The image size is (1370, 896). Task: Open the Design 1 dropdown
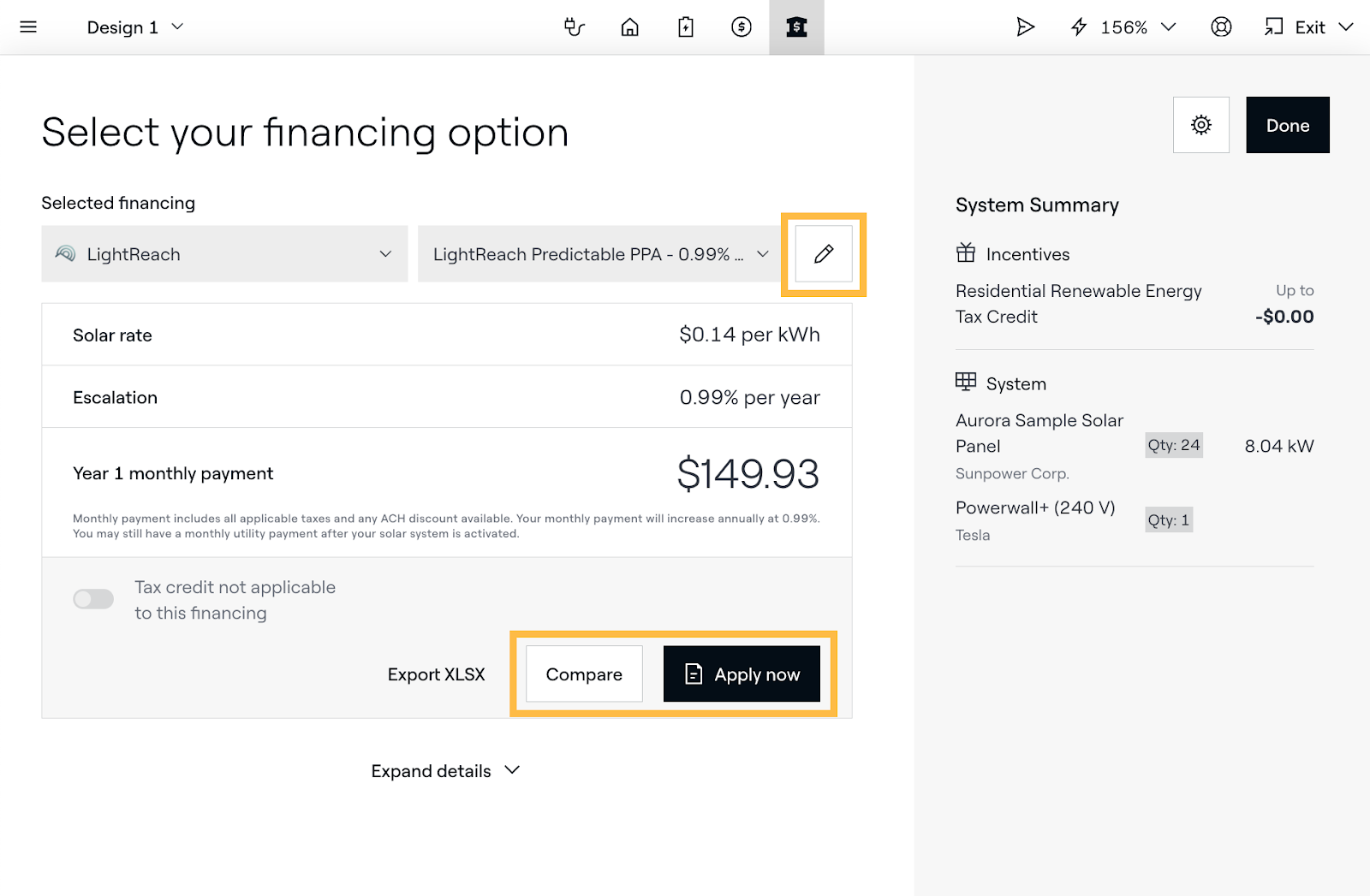[x=135, y=27]
